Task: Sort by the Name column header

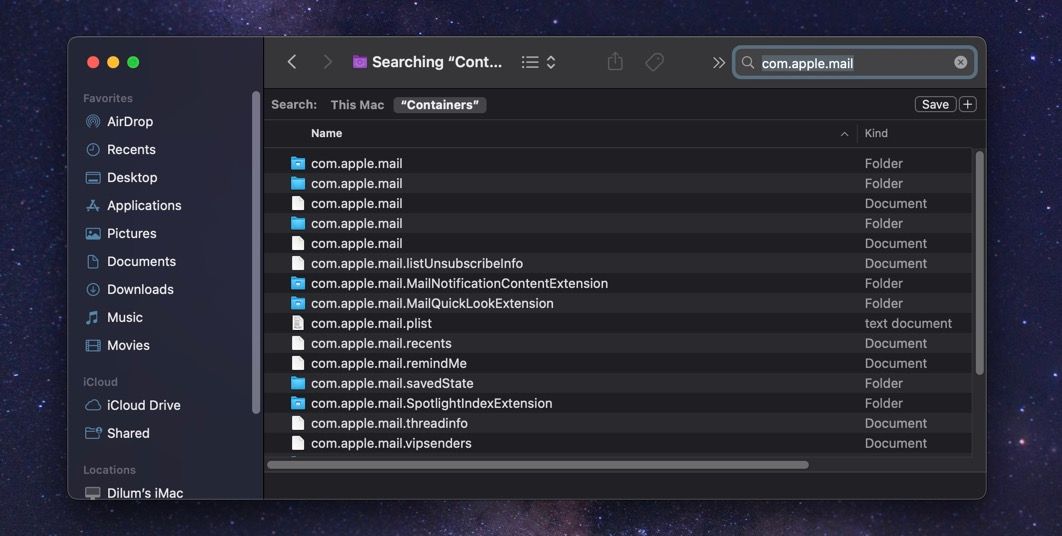Action: 326,133
